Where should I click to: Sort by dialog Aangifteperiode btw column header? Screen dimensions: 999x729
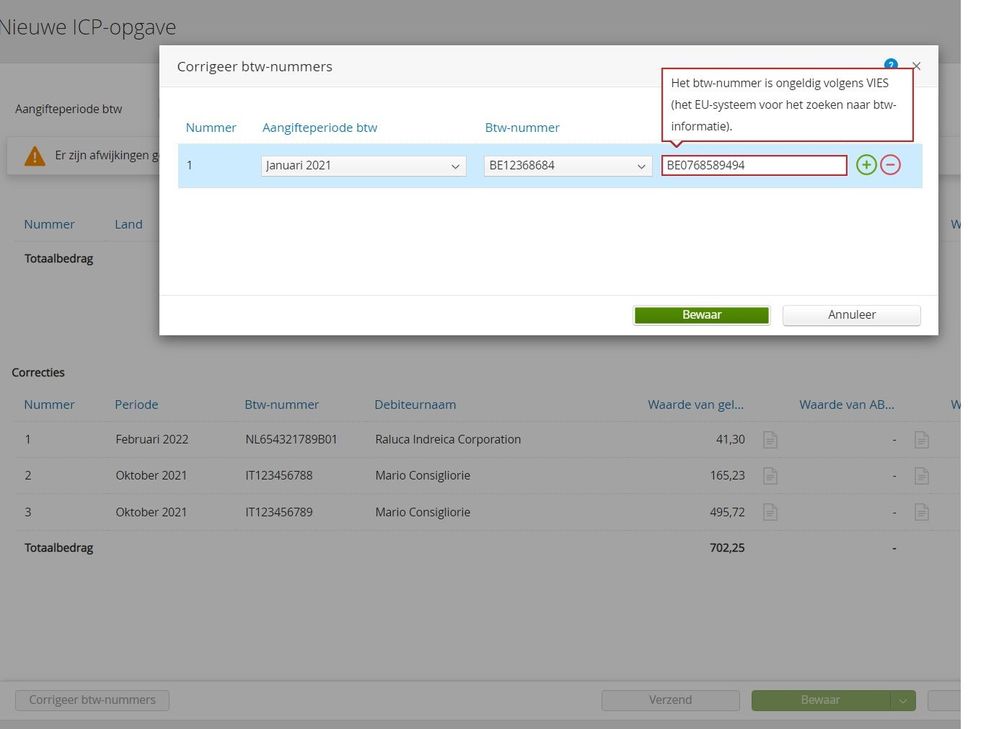pos(320,127)
